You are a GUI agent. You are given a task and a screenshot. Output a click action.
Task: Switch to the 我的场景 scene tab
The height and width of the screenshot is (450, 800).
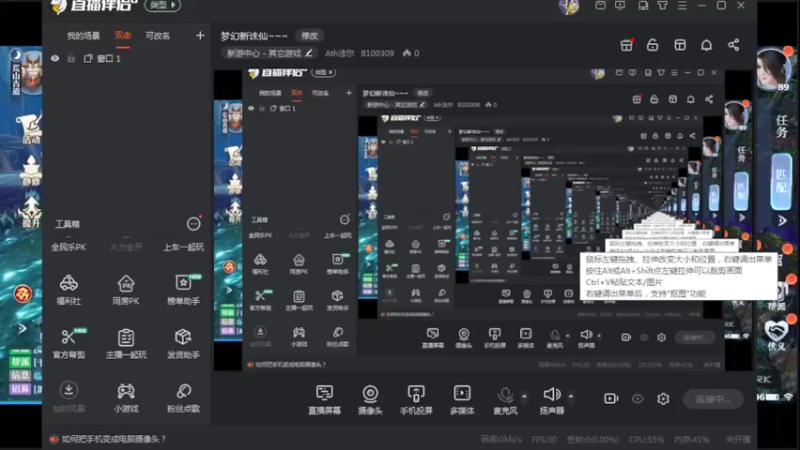click(x=83, y=36)
